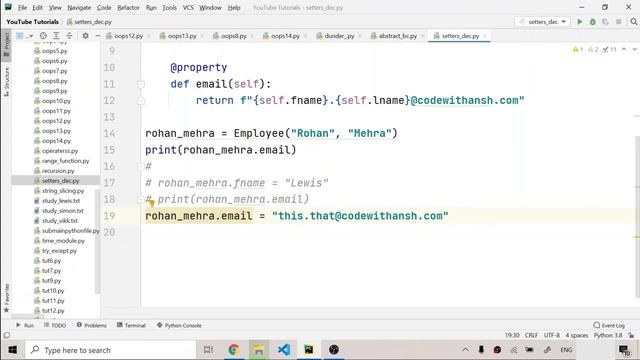The width and height of the screenshot is (640, 360).
Task: Open Task View on taskbar
Action: 208,350
